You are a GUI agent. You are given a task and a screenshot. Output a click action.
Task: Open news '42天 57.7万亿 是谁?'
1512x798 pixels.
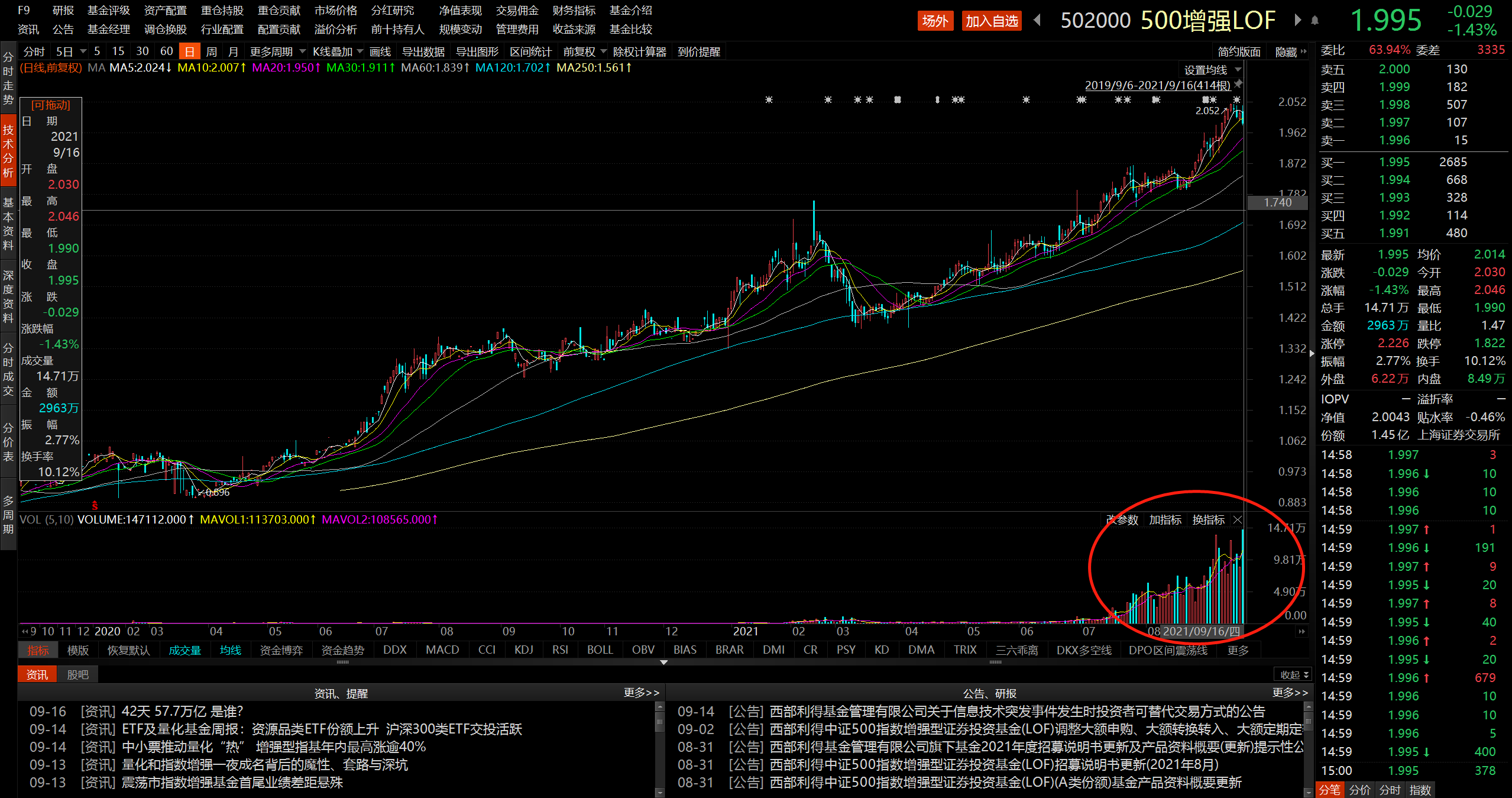point(183,711)
